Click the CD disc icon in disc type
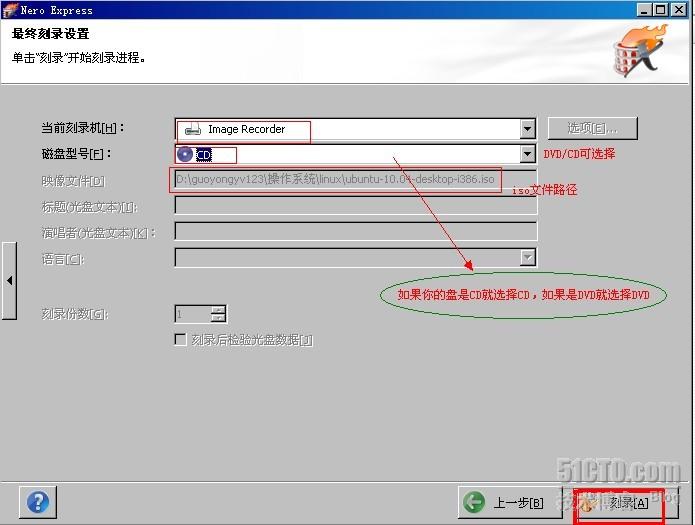The width and height of the screenshot is (695, 525). coord(185,154)
